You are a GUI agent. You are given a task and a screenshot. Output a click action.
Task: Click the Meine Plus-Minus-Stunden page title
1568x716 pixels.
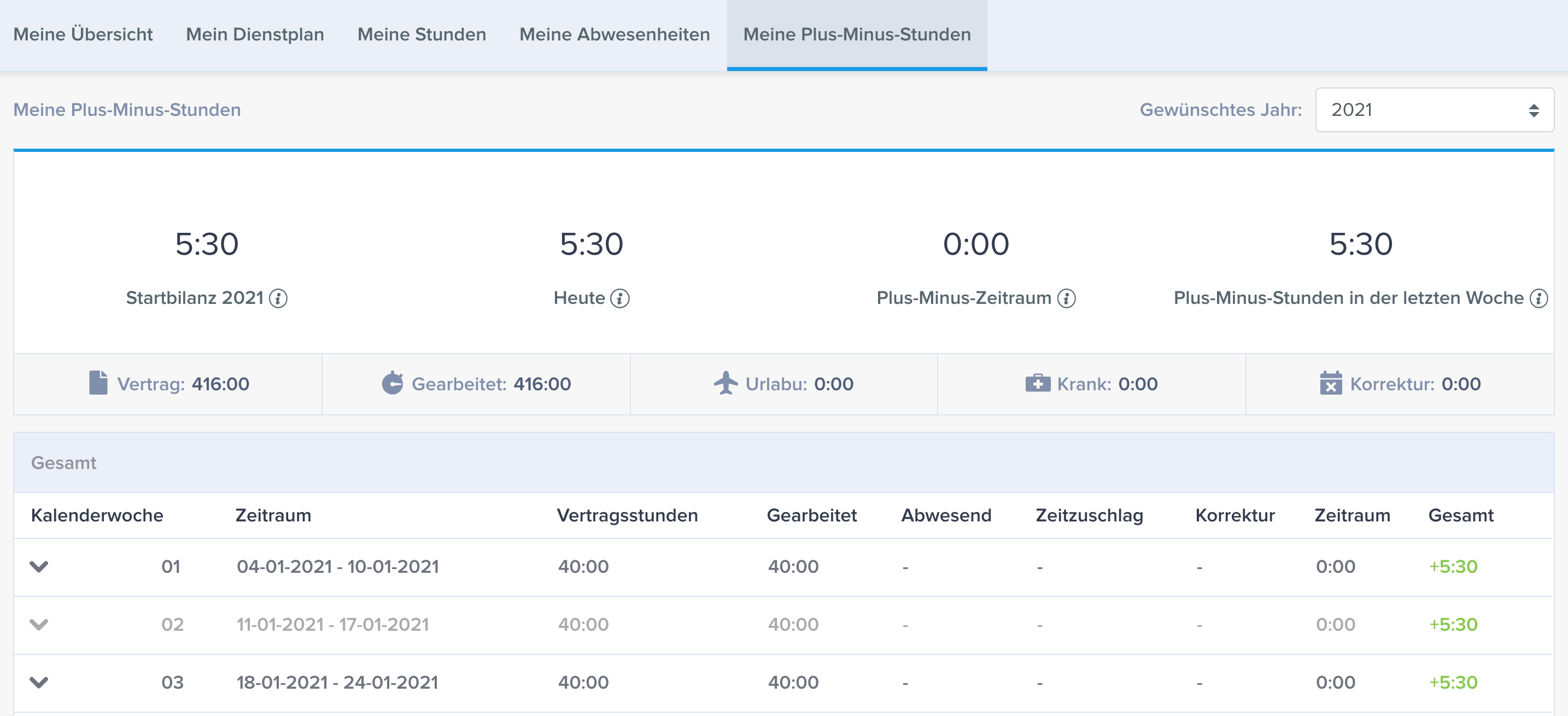pyautogui.click(x=127, y=110)
